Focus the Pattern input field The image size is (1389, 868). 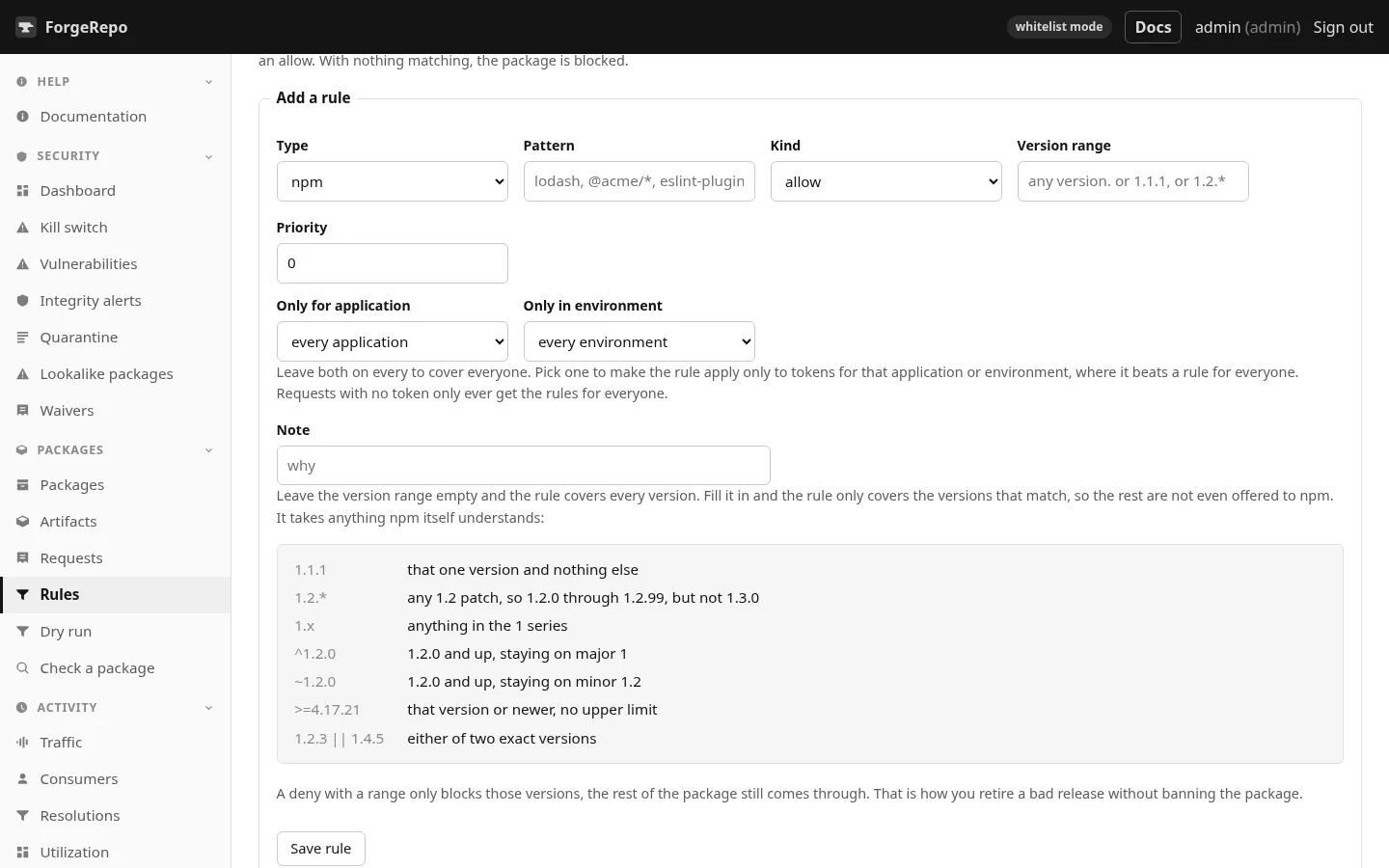(x=639, y=181)
